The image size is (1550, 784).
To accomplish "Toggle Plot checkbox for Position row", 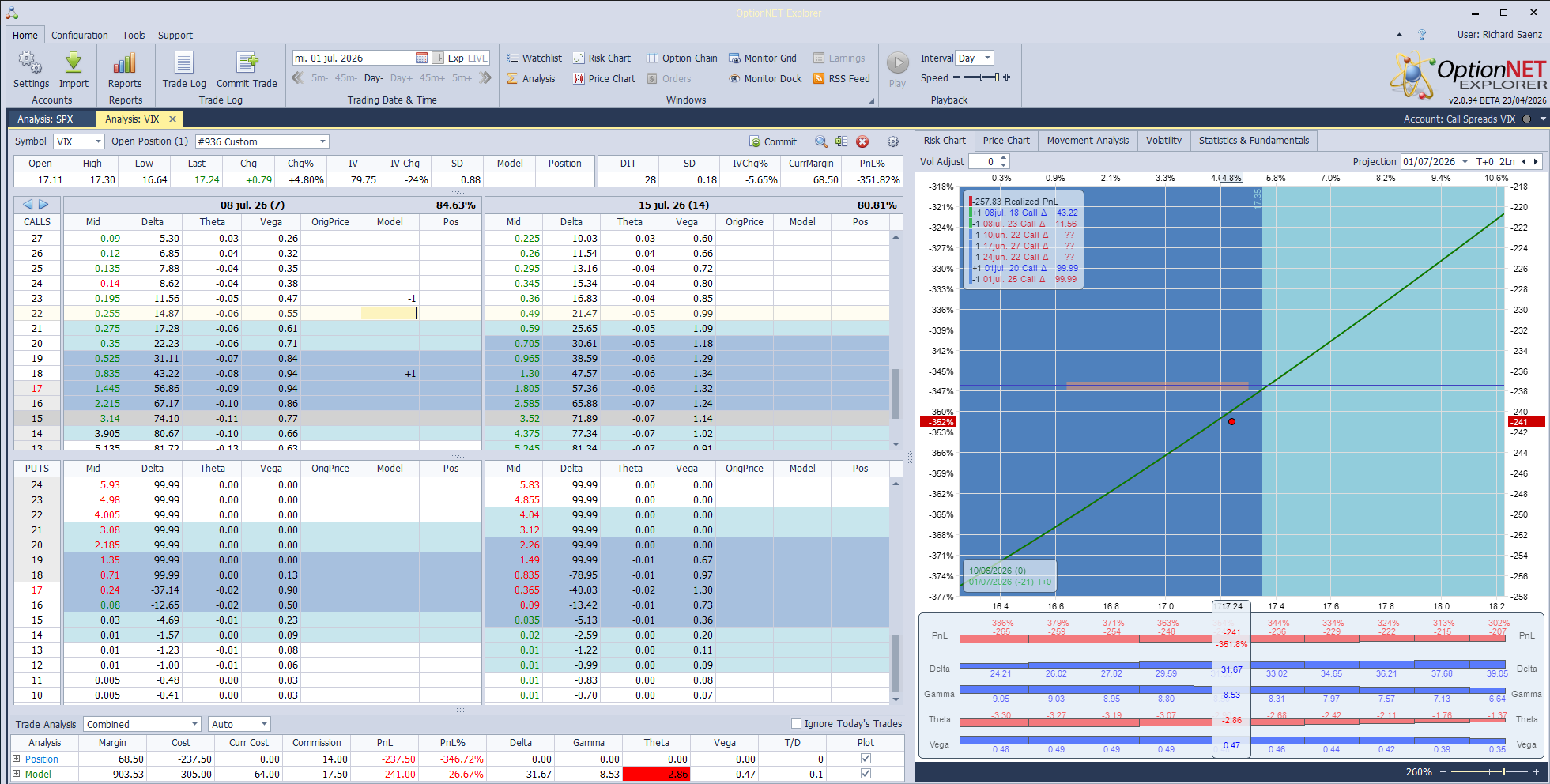I will [866, 759].
